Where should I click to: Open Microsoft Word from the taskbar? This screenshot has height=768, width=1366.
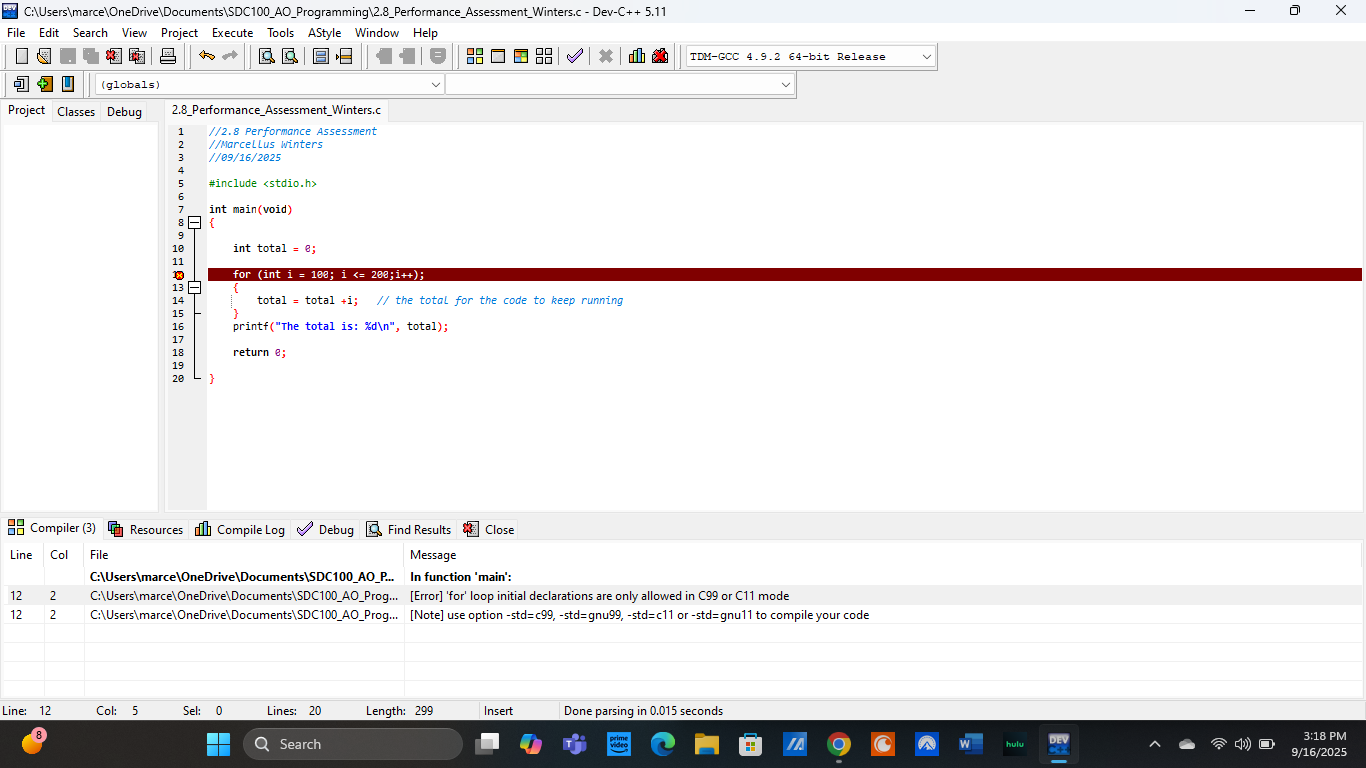tap(971, 744)
